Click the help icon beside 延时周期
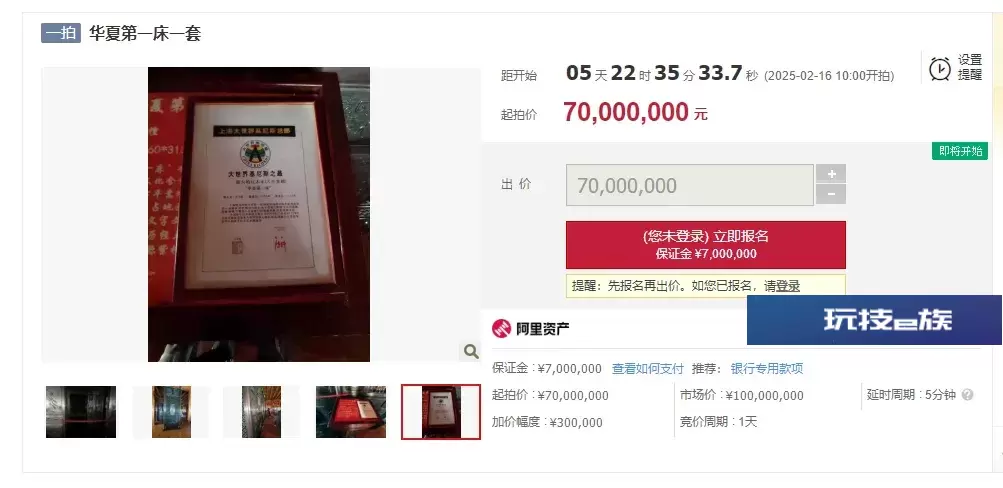 tap(967, 395)
